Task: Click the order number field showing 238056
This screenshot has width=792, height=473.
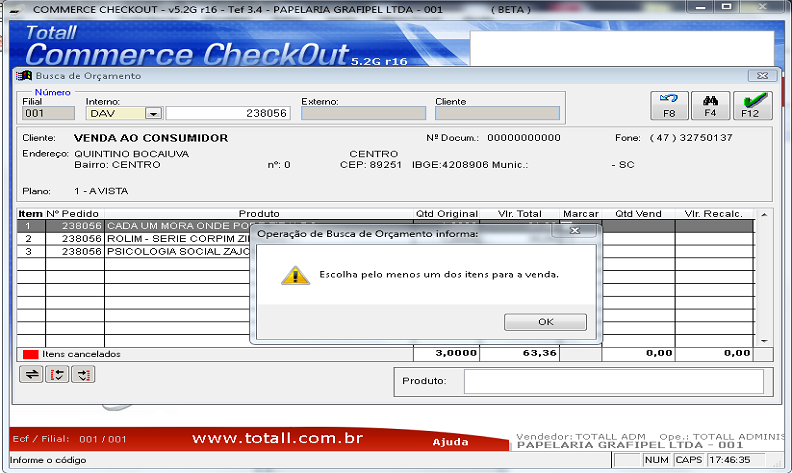Action: [x=228, y=114]
